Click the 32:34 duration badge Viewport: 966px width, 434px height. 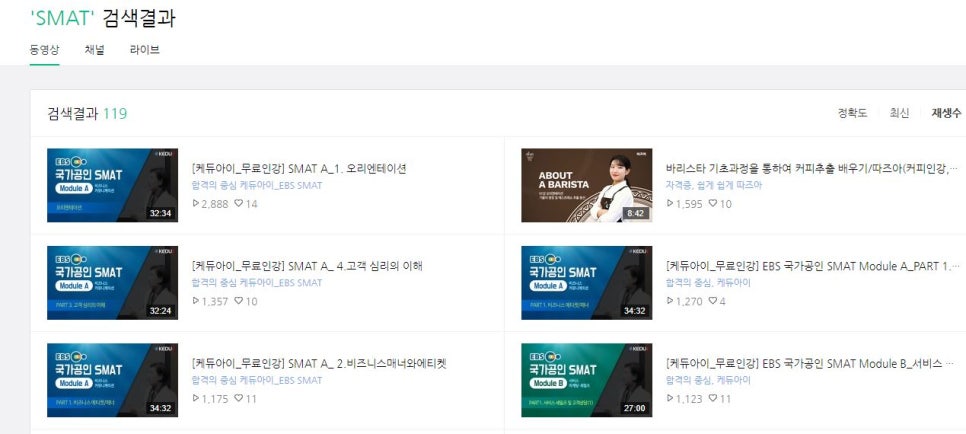[161, 213]
